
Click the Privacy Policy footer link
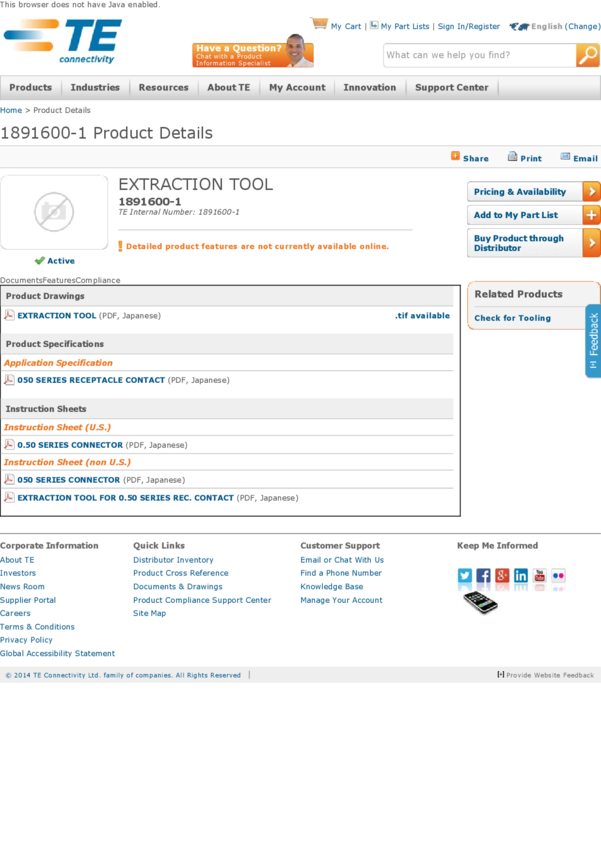click(26, 640)
